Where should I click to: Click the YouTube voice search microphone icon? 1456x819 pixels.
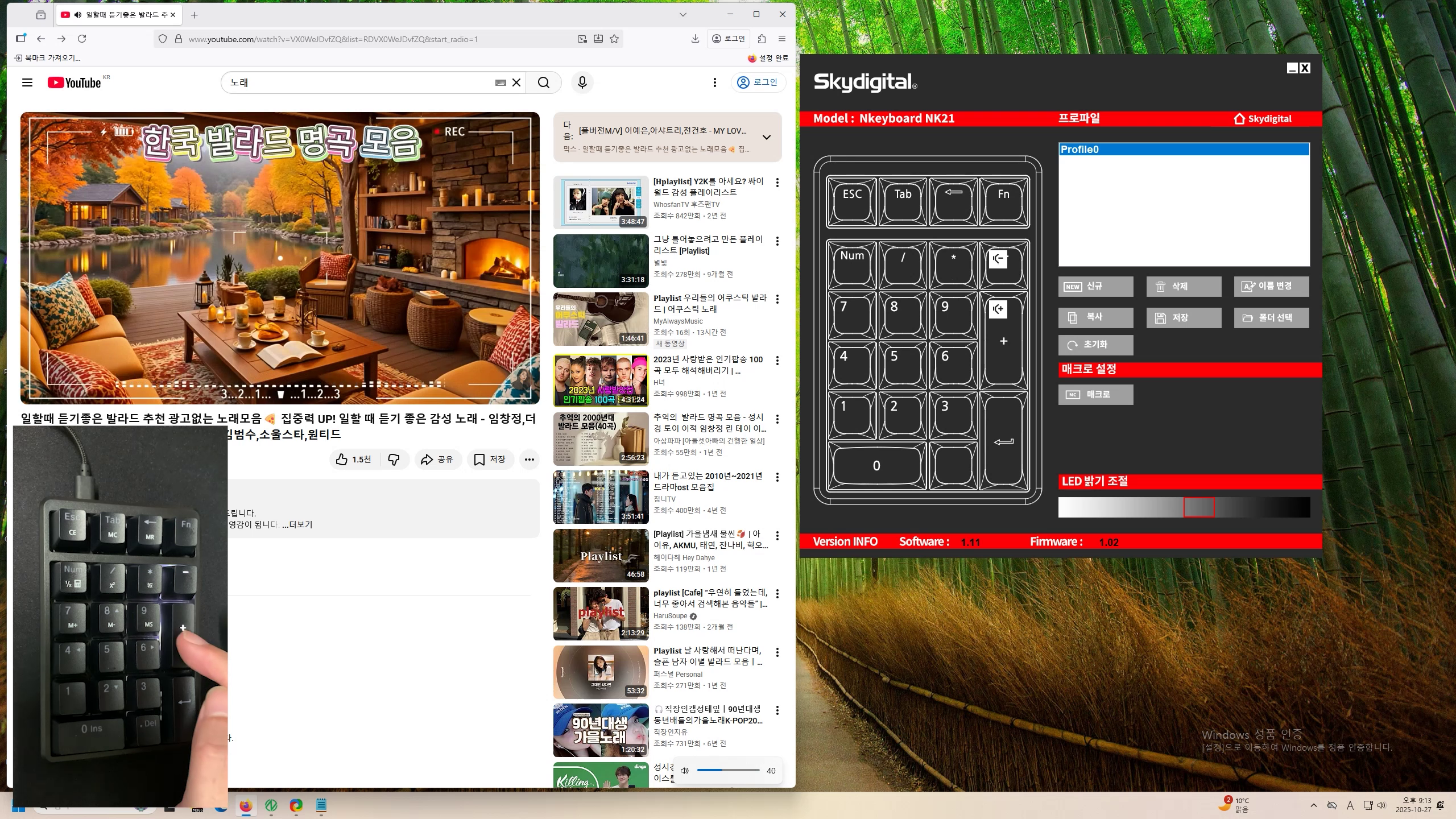pos(582,82)
